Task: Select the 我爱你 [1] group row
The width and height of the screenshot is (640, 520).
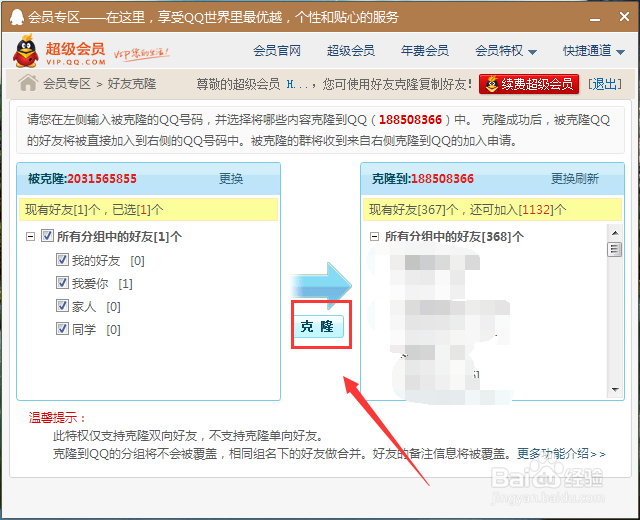Action: tap(94, 283)
